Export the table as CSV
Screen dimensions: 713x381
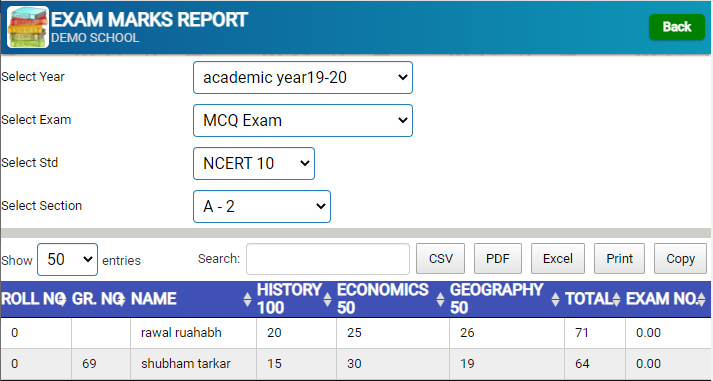click(441, 259)
